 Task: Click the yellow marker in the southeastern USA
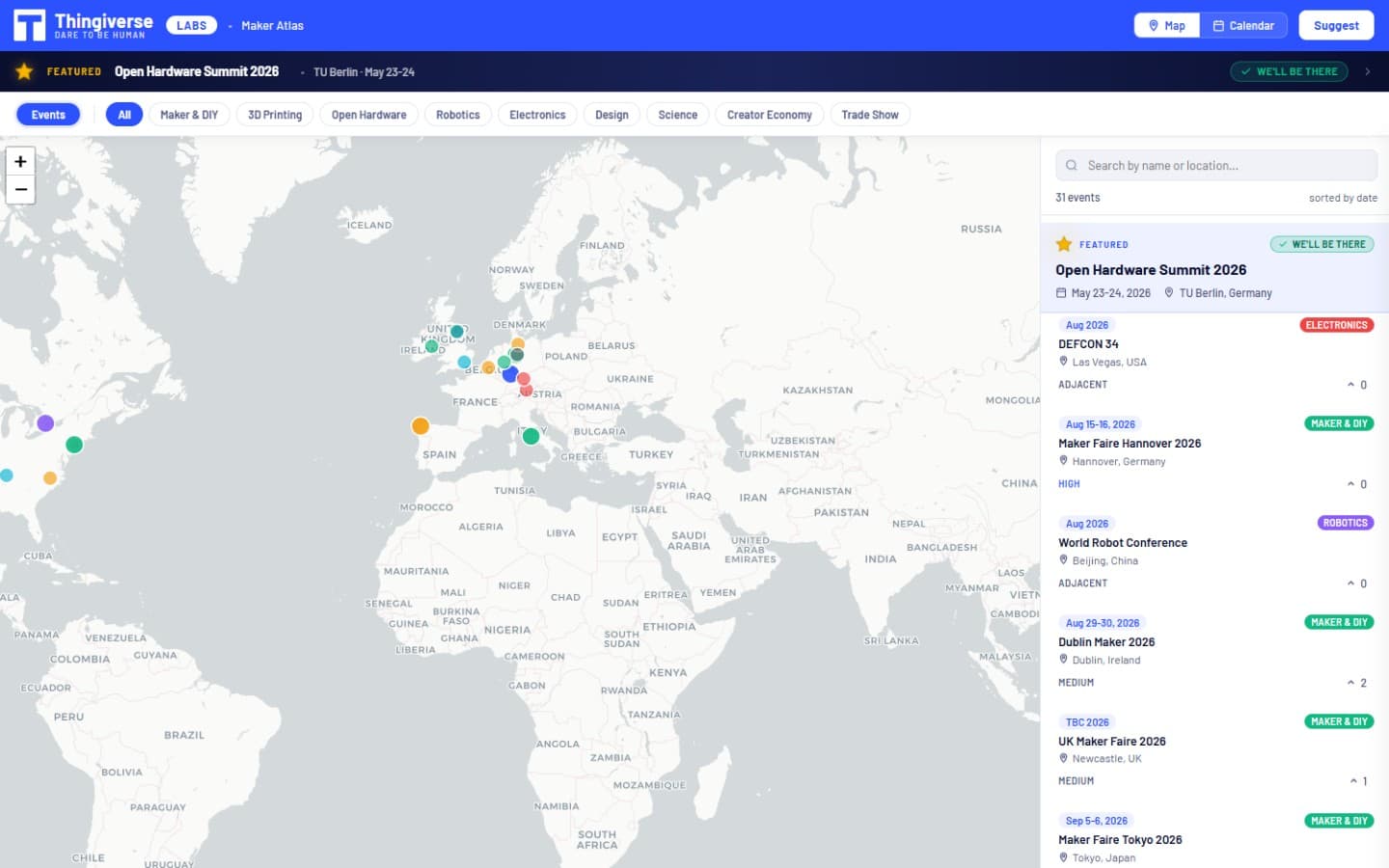[x=50, y=477]
